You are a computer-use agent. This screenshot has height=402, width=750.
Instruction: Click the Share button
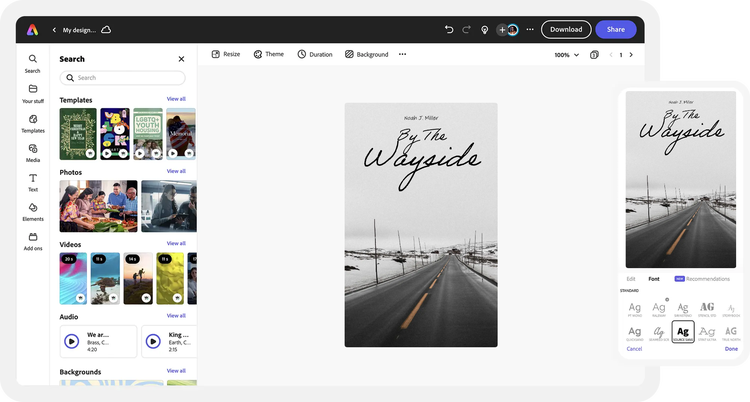[x=616, y=30]
